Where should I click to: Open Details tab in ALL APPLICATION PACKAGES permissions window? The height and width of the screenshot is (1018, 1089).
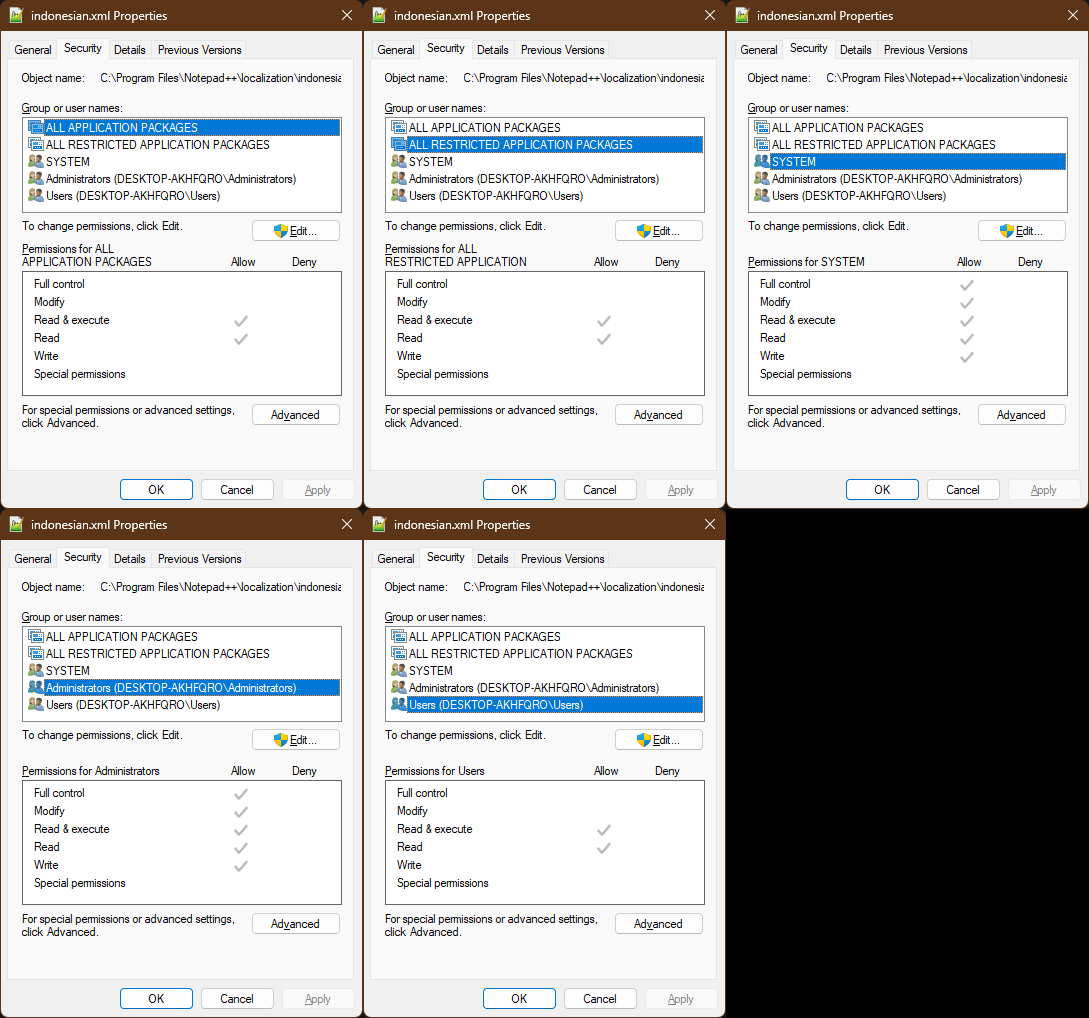130,50
